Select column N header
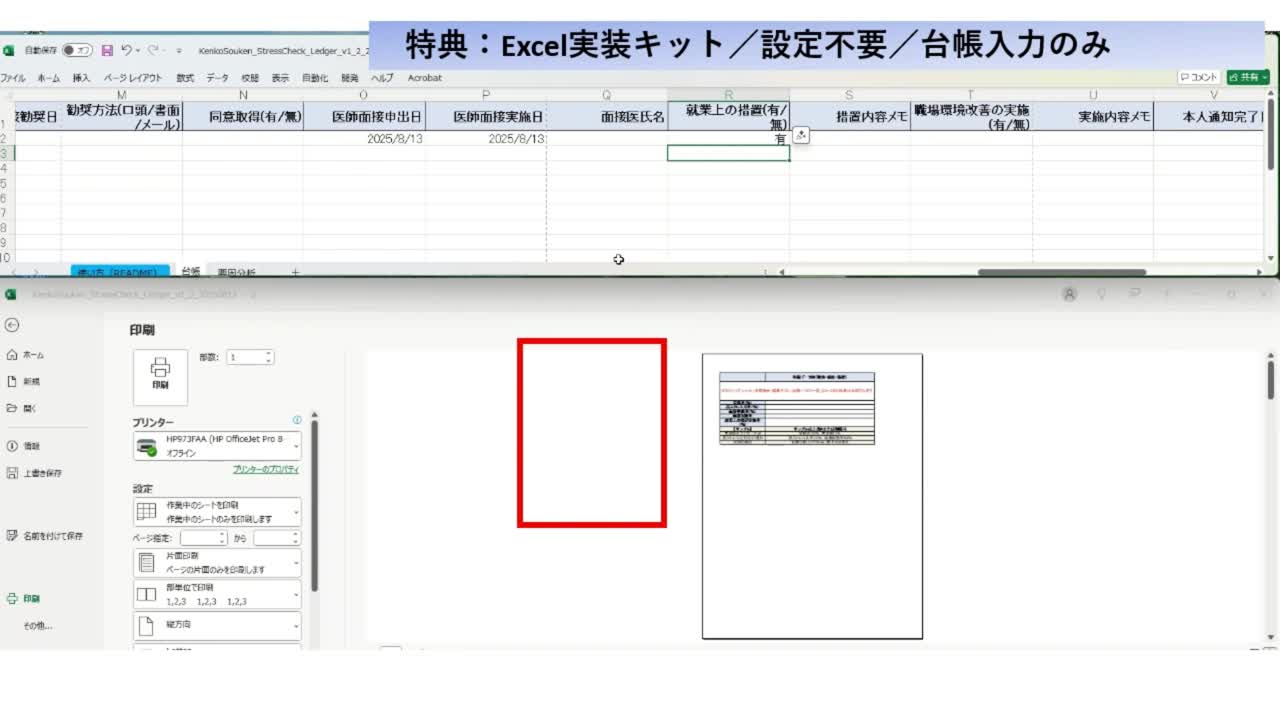1280x720 pixels. point(243,95)
